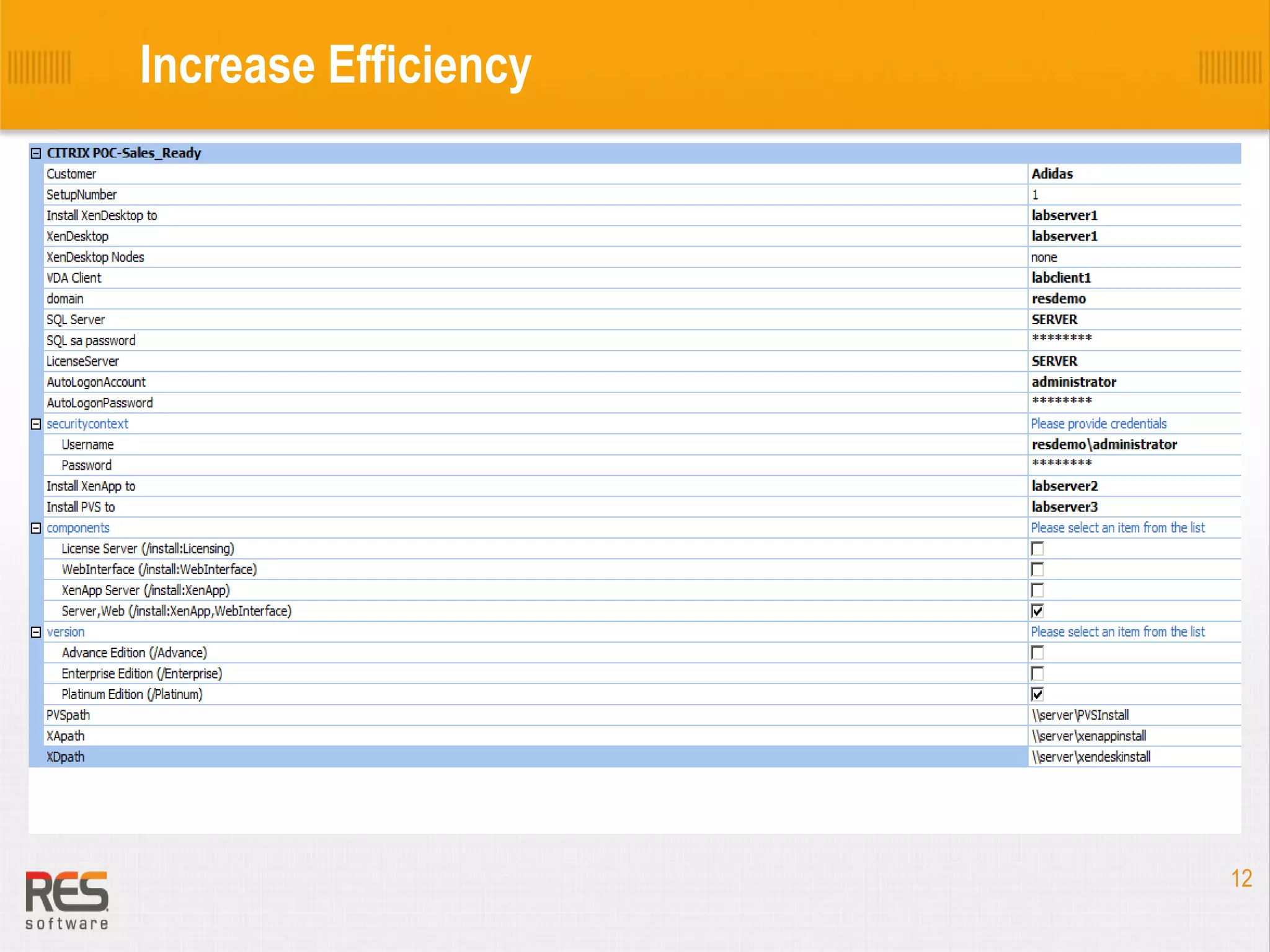Select the SQL sa password label

pyautogui.click(x=91, y=341)
